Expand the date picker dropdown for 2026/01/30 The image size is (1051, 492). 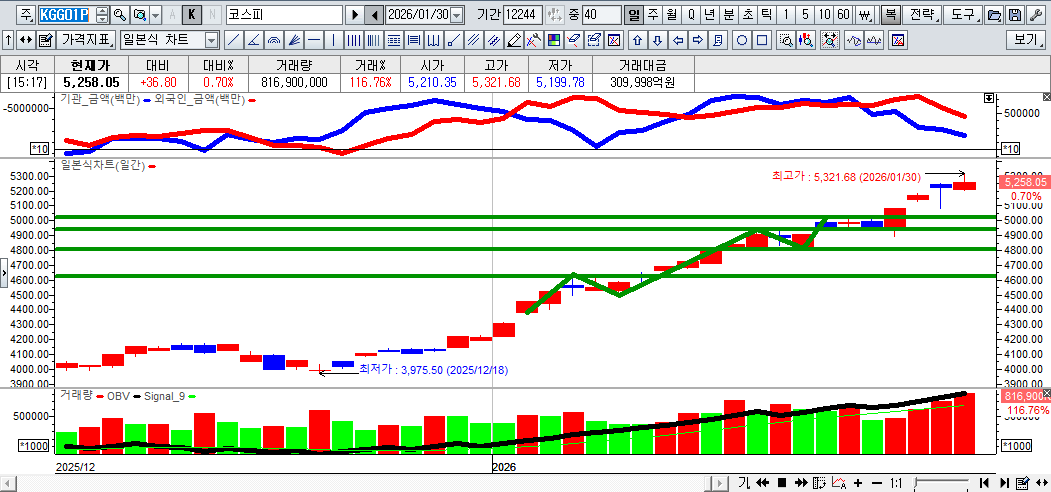click(x=457, y=15)
